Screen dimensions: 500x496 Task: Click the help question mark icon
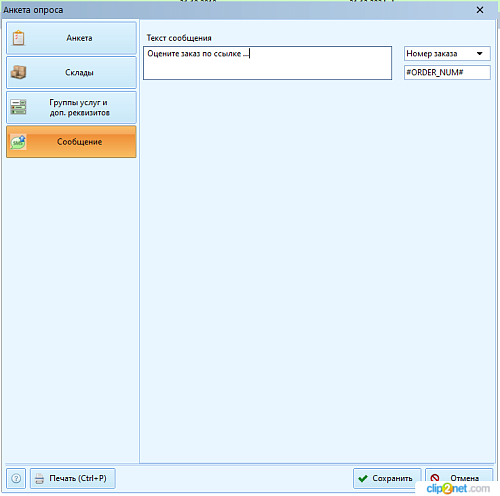16,478
